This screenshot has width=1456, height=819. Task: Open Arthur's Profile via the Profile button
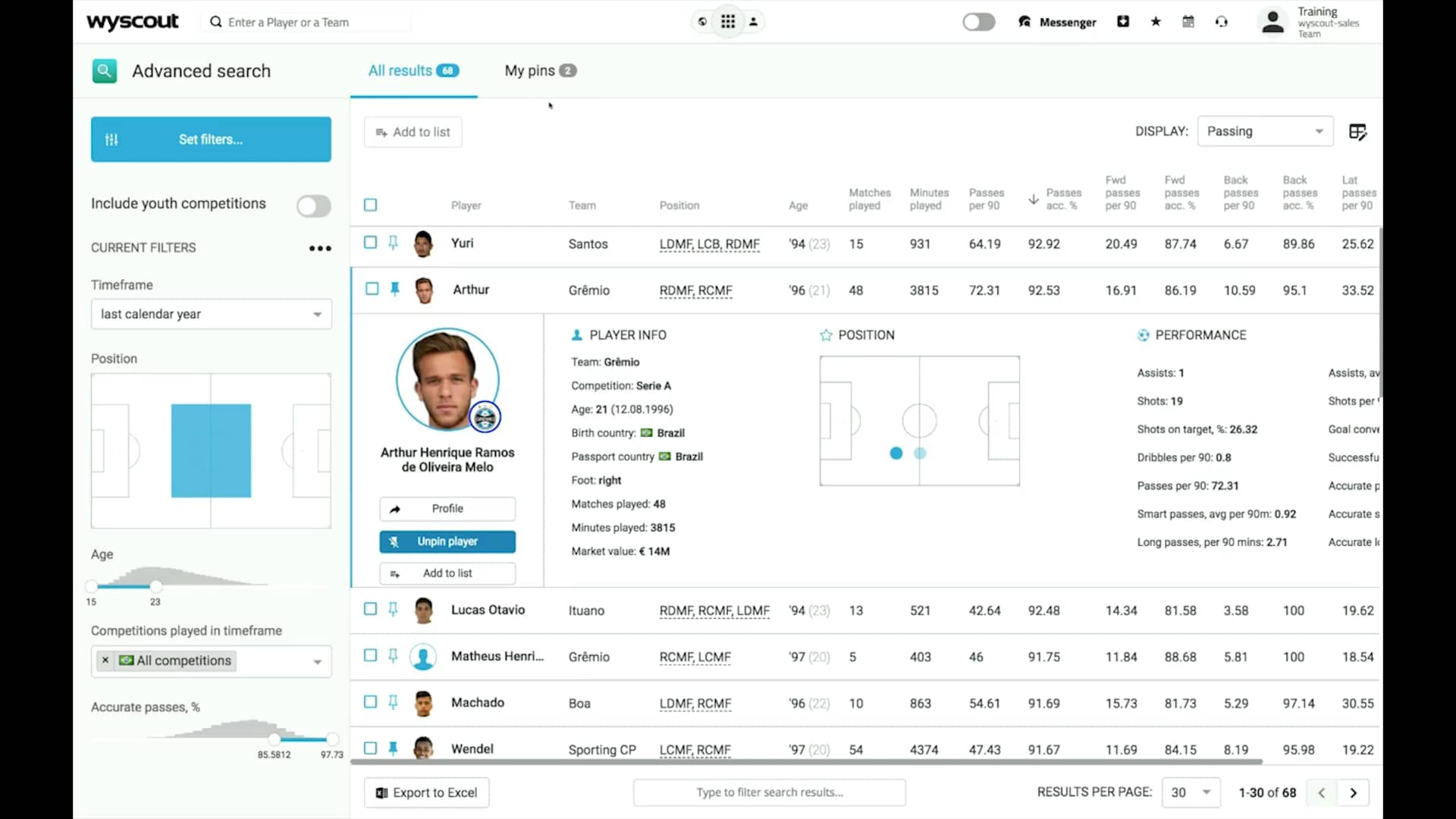[447, 508]
